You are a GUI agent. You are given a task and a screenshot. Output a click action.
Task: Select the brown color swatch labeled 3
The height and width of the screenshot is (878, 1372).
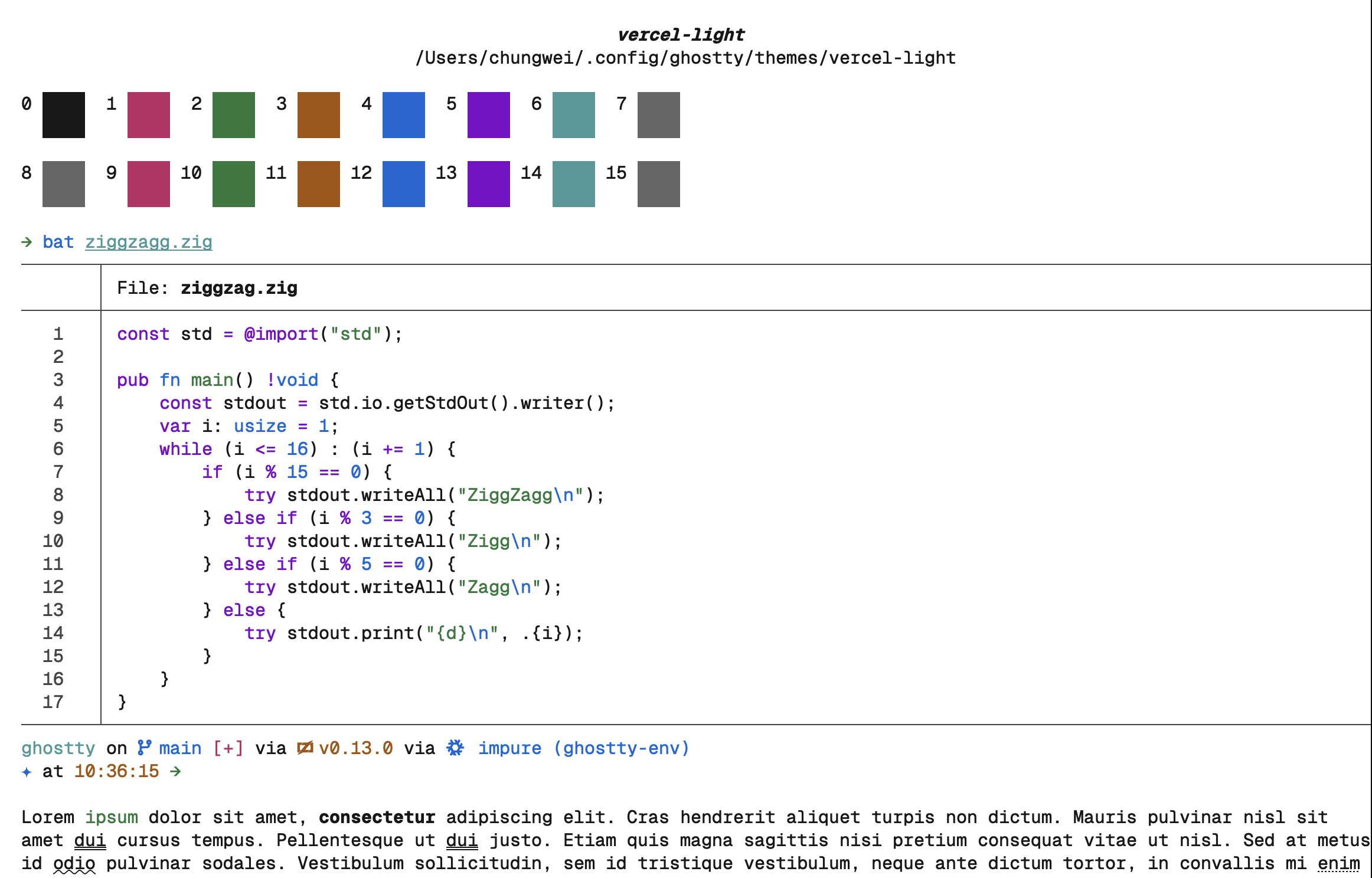click(x=319, y=115)
